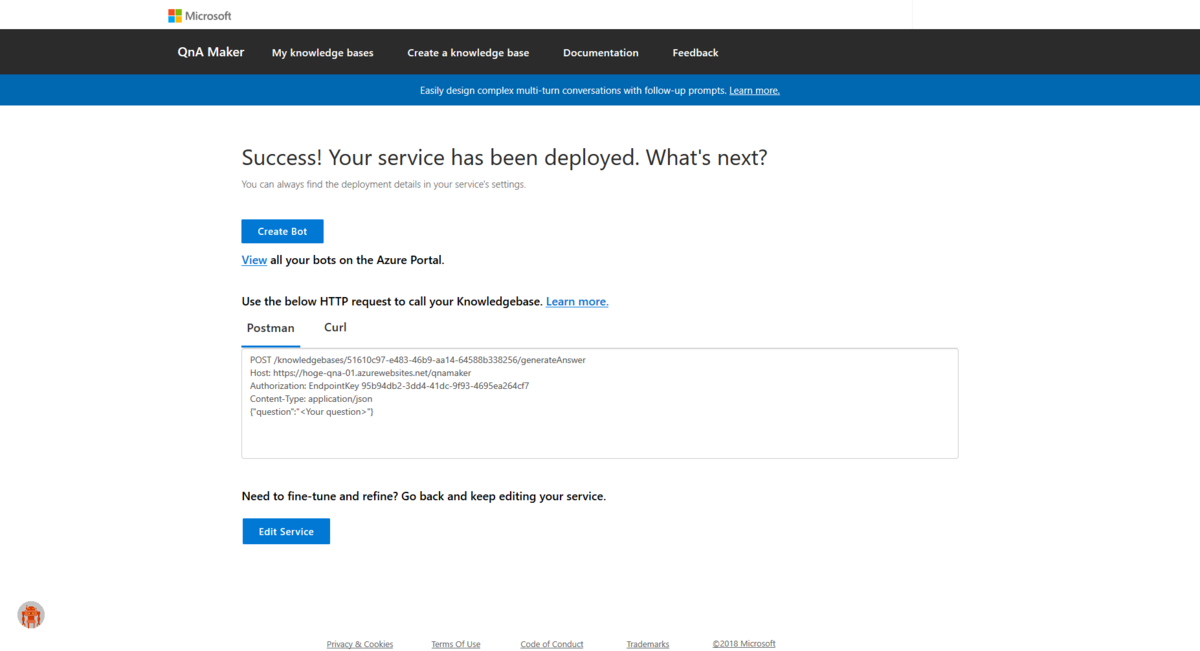Select the Postman tab
Image resolution: width=1200 pixels, height=651 pixels.
tap(271, 328)
